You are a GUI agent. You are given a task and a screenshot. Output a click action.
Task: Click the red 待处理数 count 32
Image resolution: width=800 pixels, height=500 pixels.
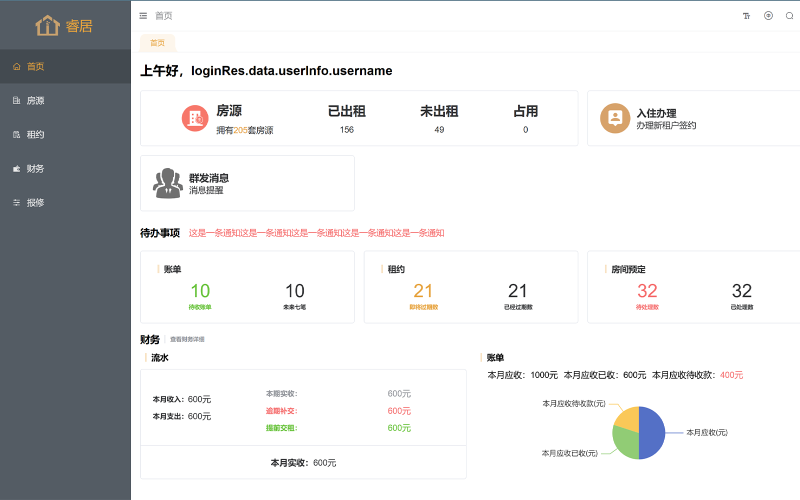tap(647, 291)
